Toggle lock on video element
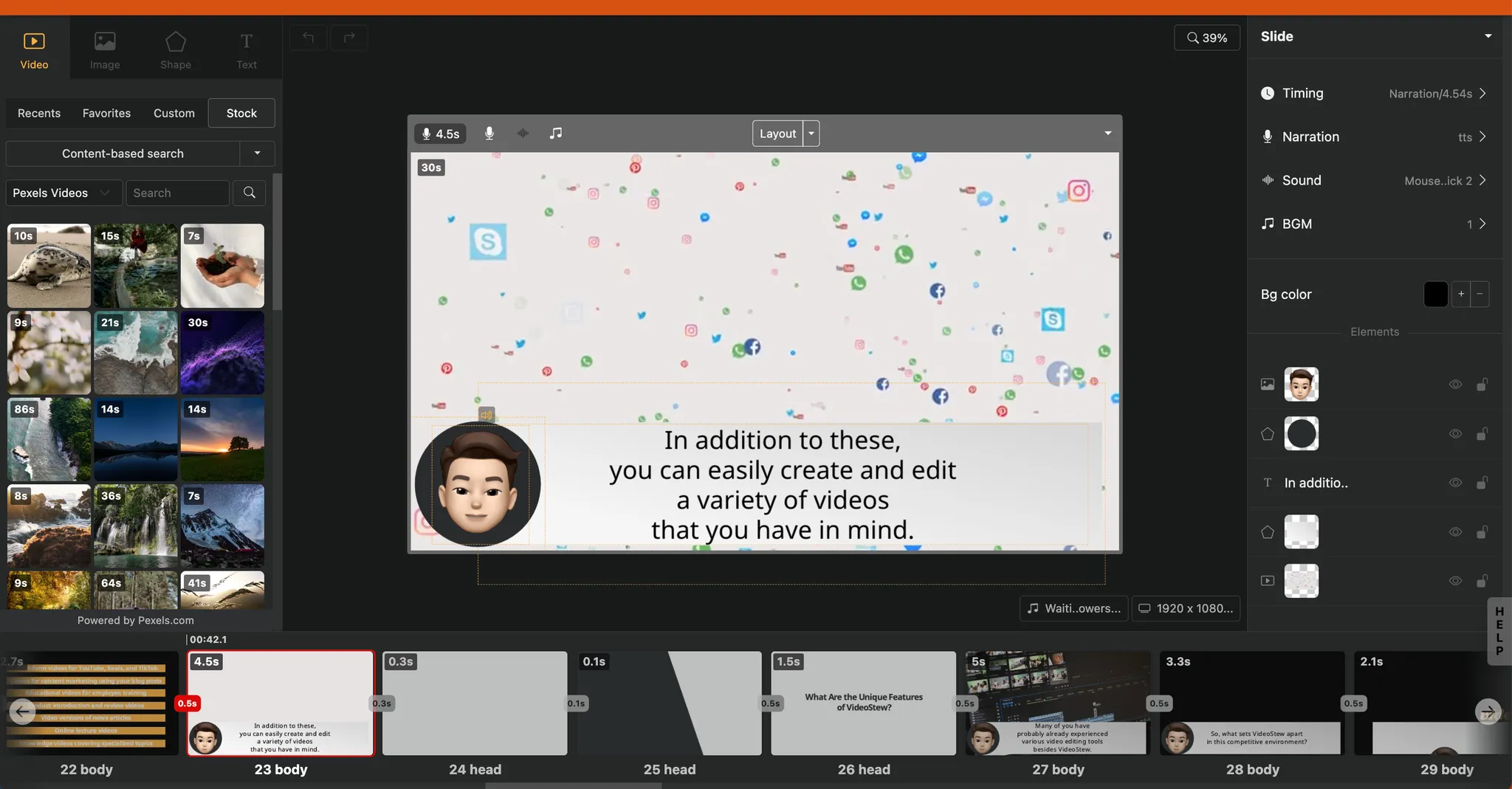 tap(1482, 581)
